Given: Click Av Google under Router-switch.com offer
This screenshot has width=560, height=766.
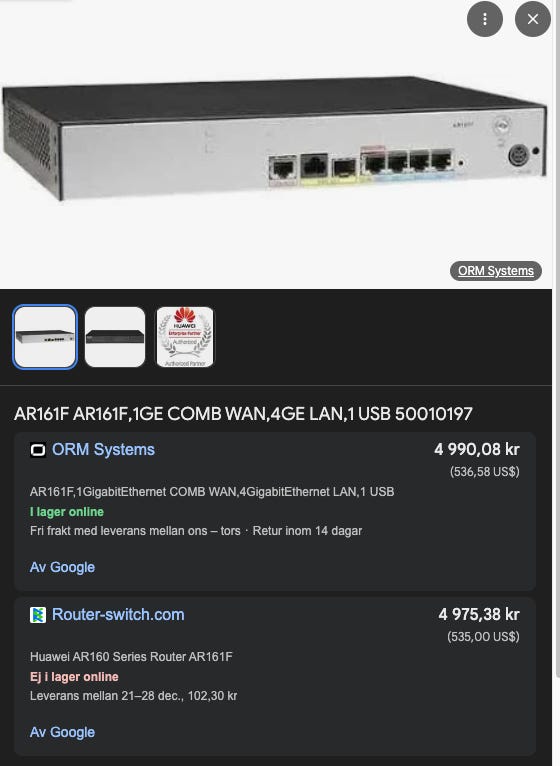Looking at the screenshot, I should click(x=62, y=732).
